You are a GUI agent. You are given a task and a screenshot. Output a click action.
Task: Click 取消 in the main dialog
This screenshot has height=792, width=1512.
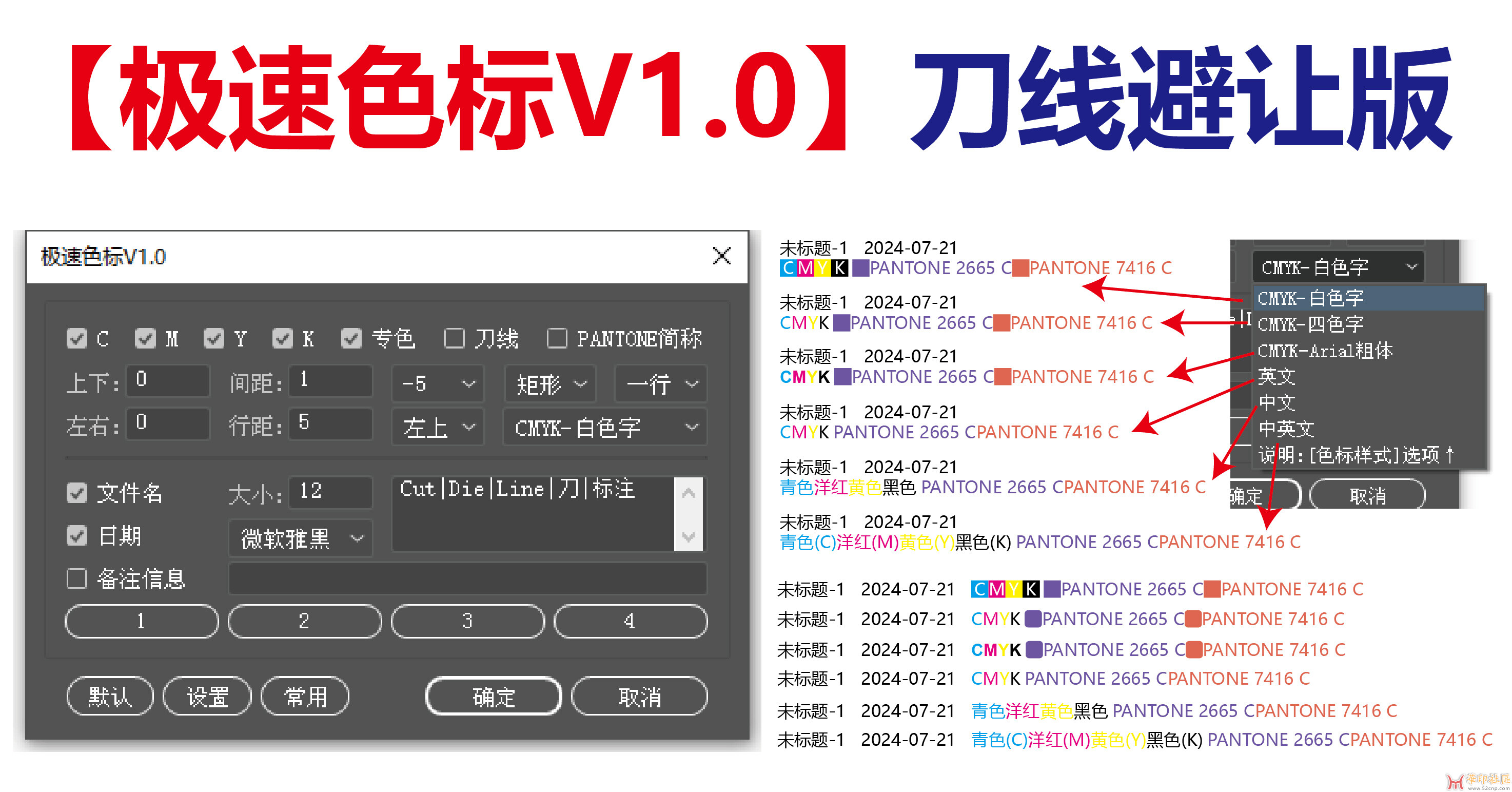(639, 697)
